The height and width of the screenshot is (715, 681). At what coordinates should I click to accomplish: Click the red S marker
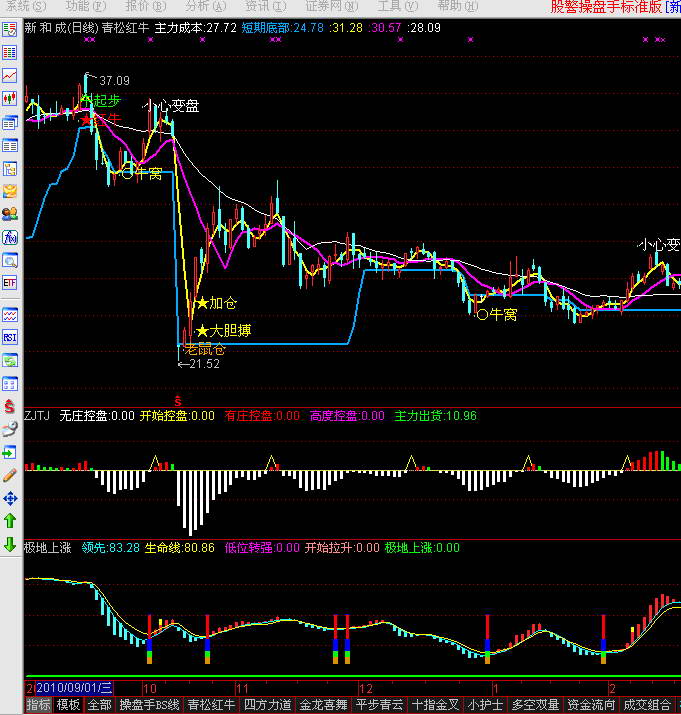[x=178, y=401]
